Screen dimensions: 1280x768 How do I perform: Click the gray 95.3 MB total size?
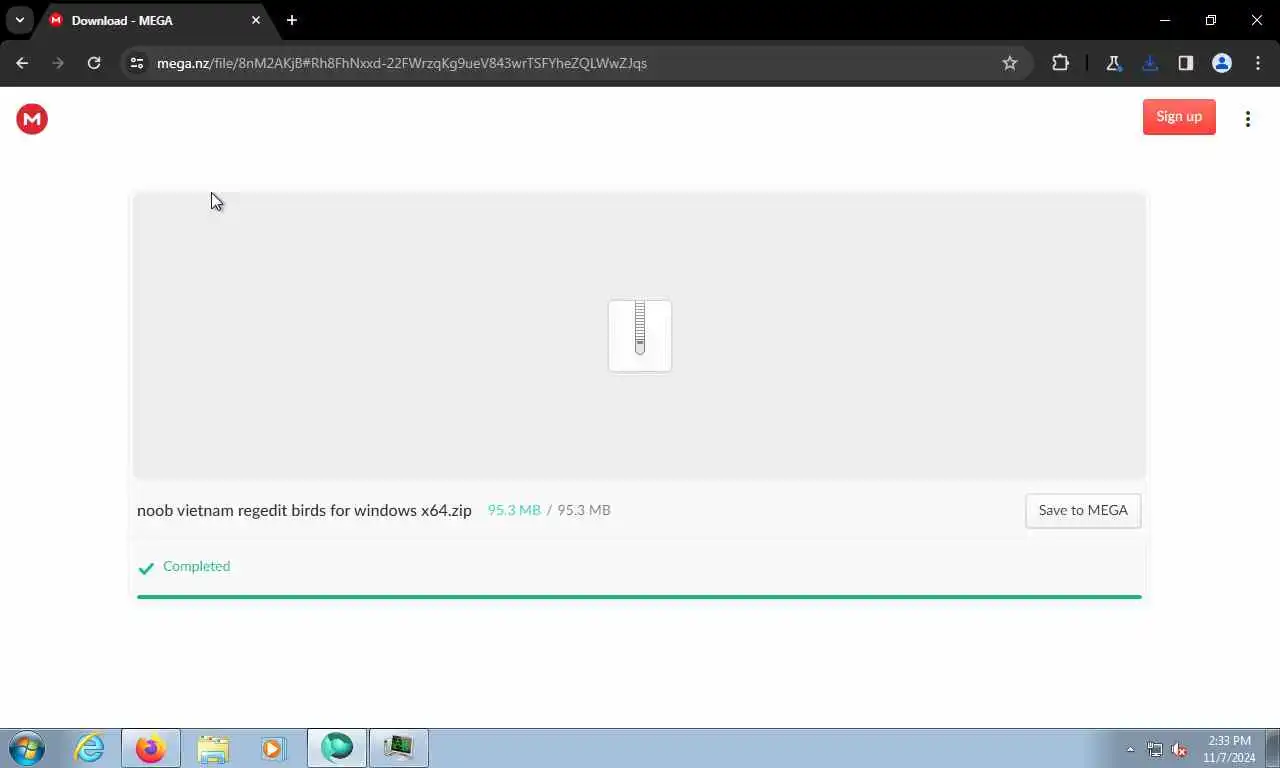pyautogui.click(x=584, y=510)
